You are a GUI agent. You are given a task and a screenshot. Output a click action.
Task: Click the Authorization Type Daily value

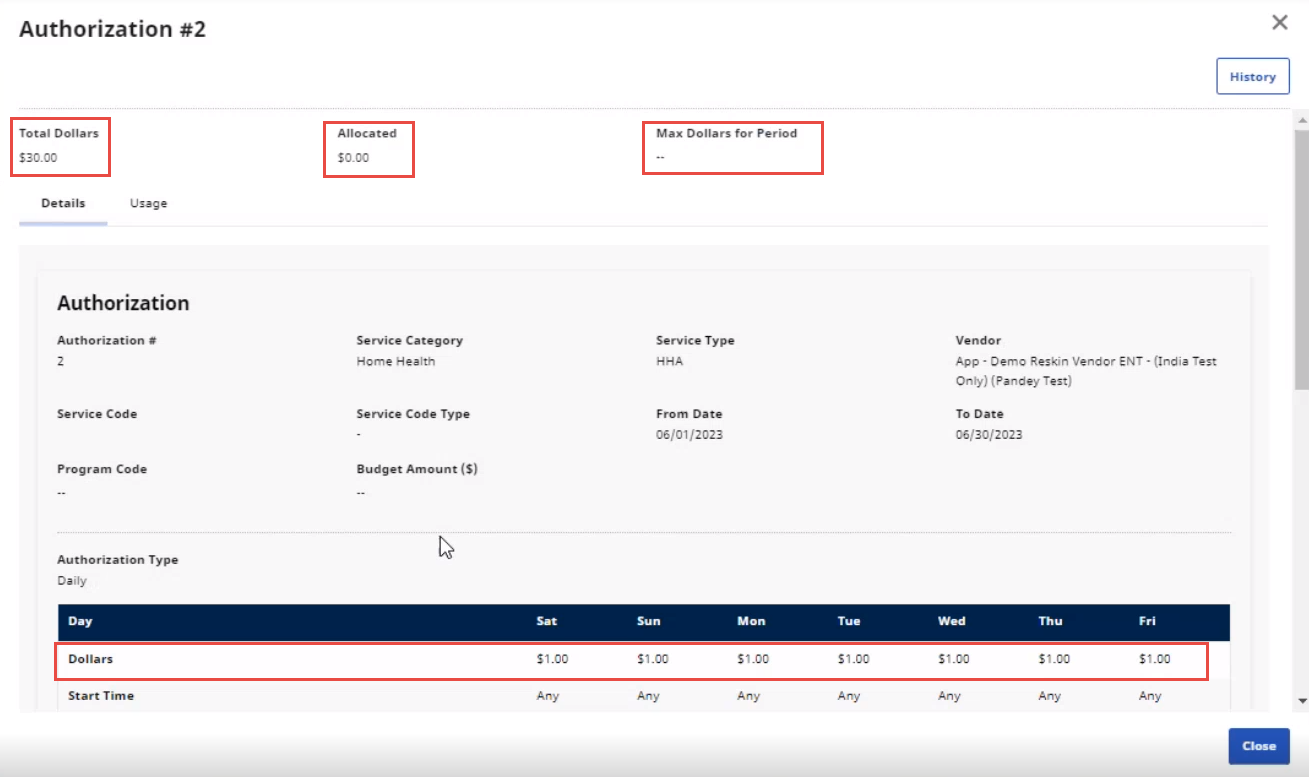(72, 581)
